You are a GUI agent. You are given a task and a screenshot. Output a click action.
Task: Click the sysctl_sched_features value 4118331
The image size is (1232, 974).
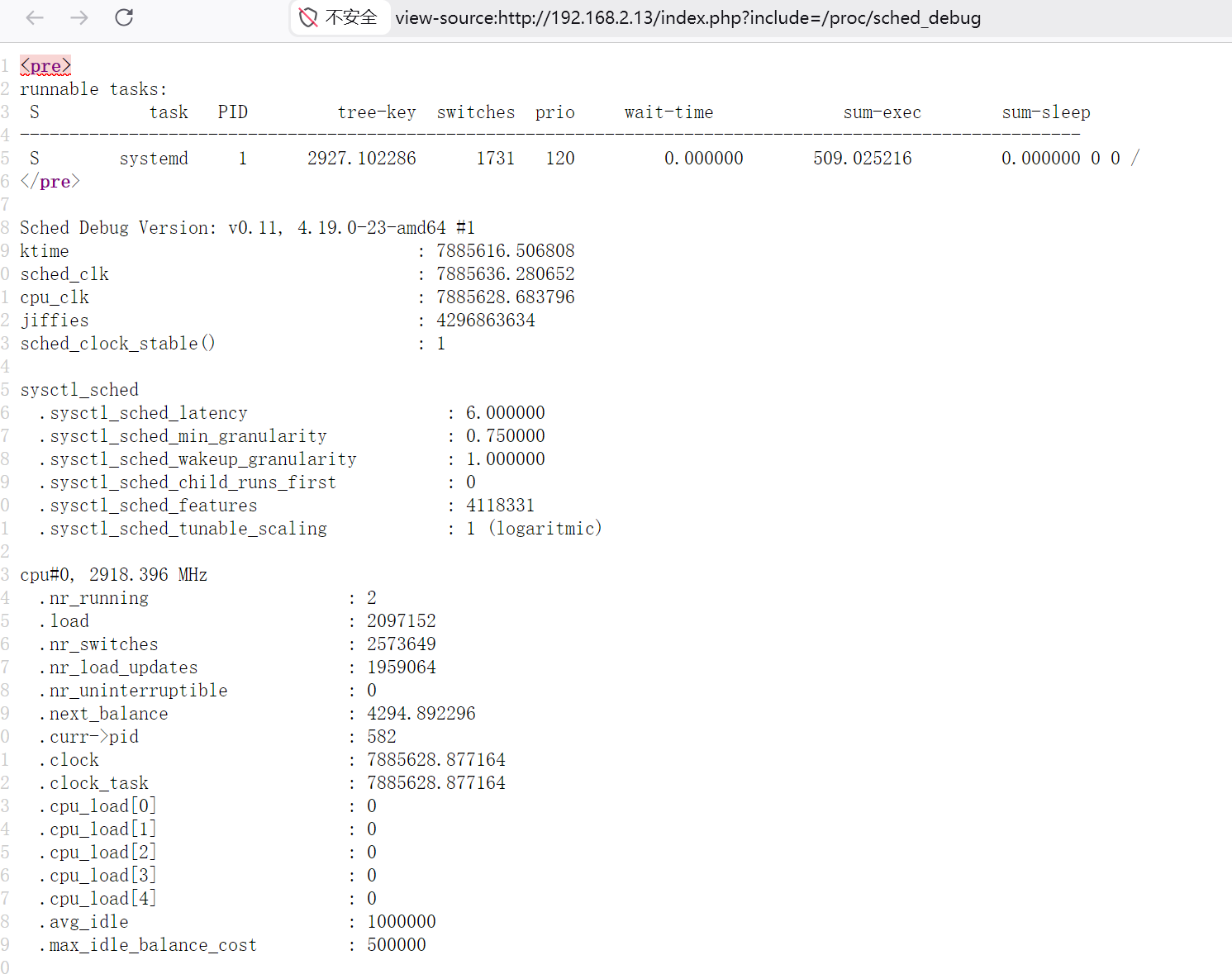click(x=500, y=506)
